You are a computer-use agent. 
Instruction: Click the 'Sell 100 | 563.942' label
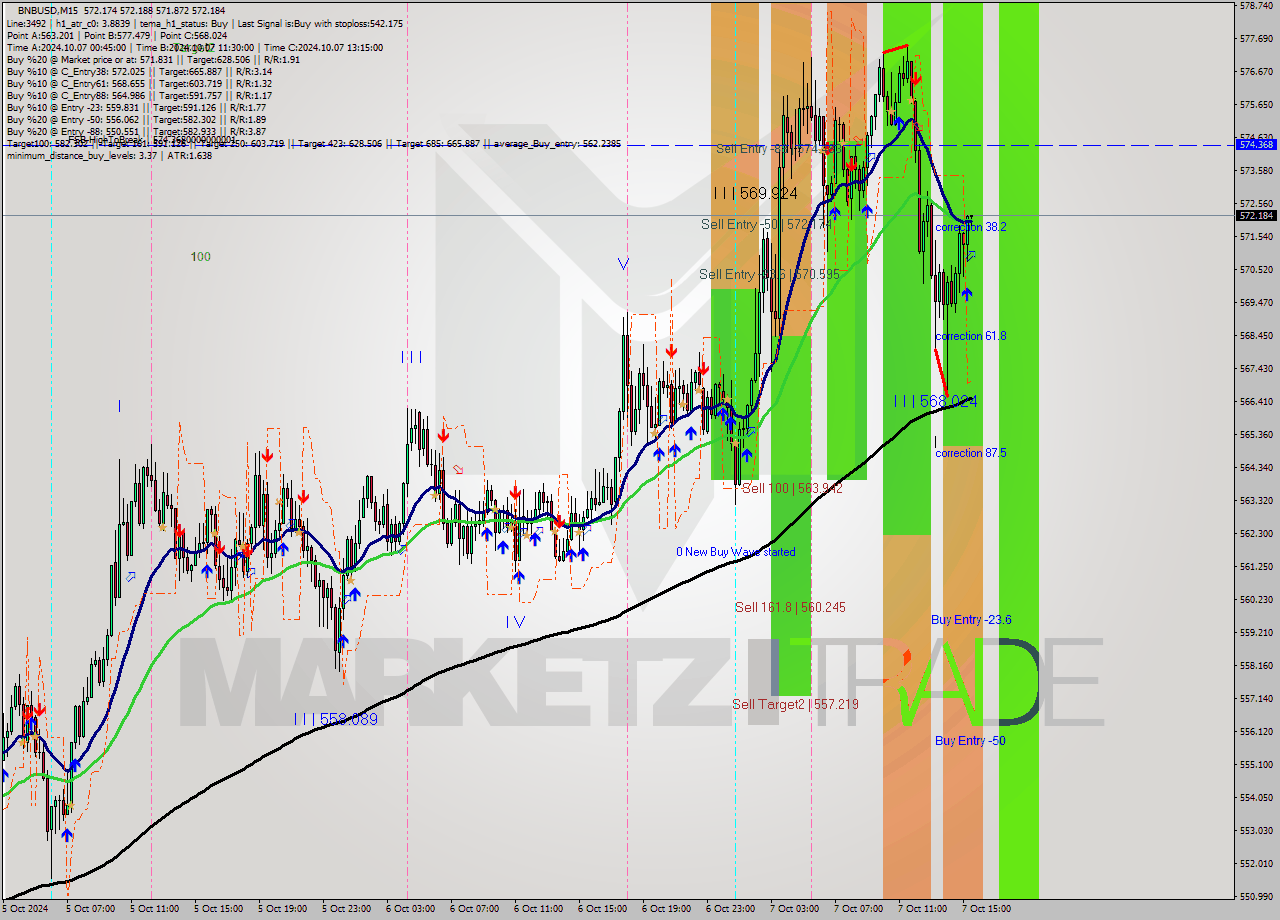point(792,488)
